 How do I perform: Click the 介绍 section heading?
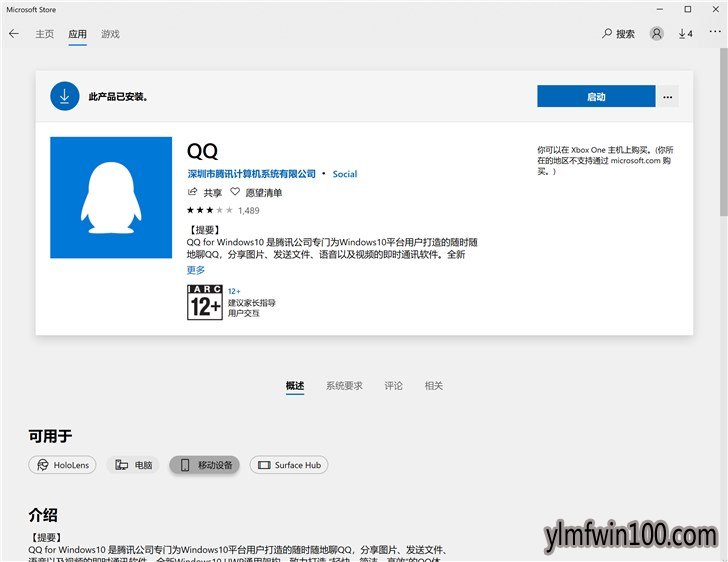point(43,515)
